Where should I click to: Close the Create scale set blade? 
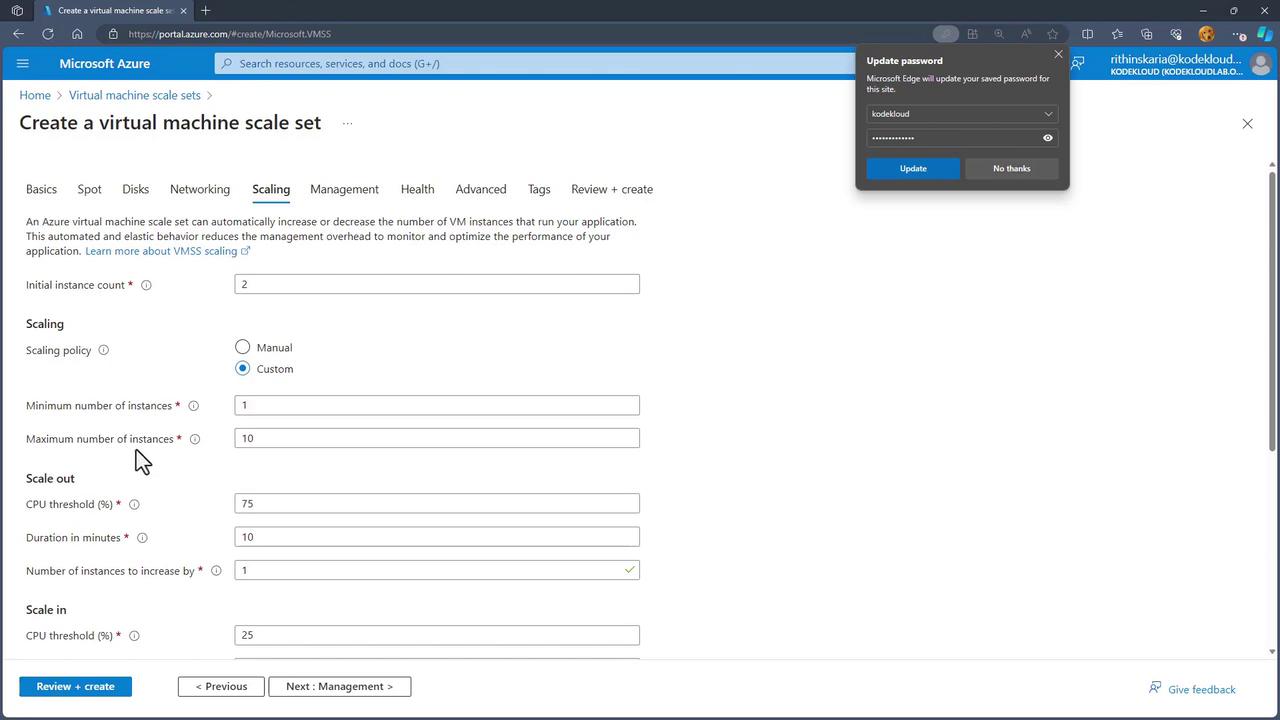1247,124
